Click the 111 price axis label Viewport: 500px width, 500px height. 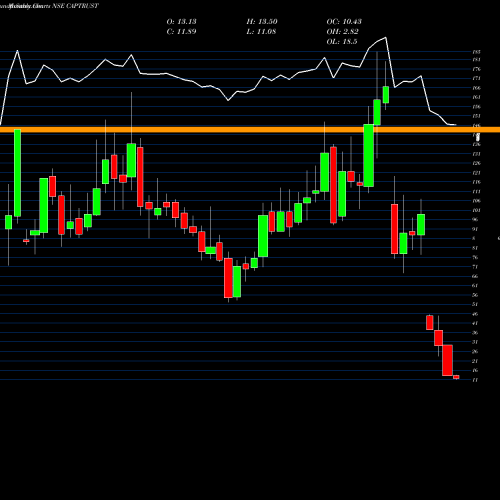tap(476, 191)
